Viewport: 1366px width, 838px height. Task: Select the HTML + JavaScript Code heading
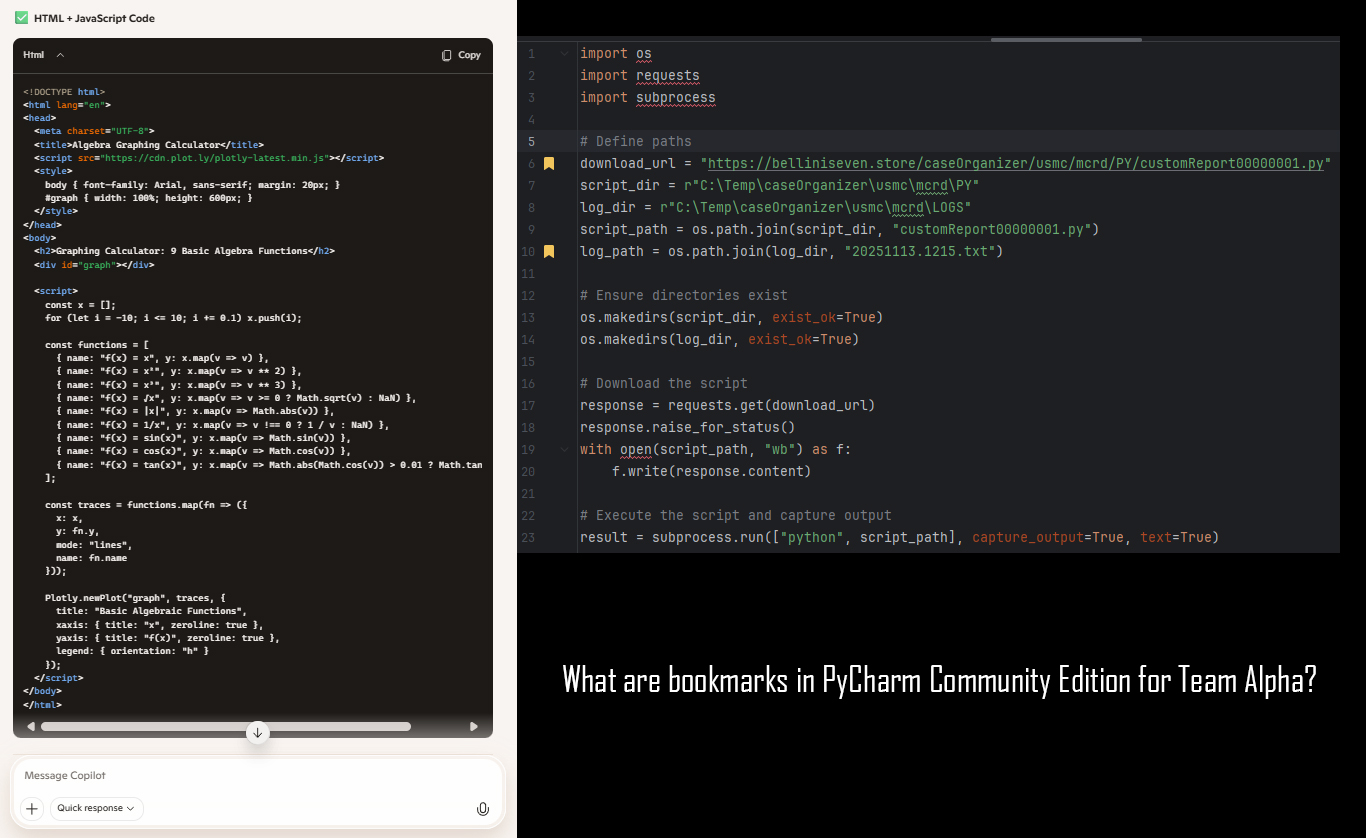tap(94, 18)
